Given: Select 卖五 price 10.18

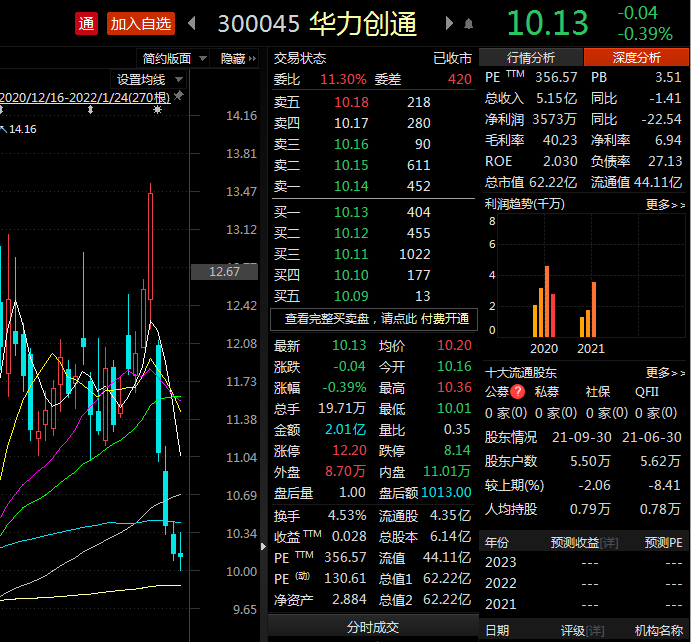Looking at the screenshot, I should point(351,102).
